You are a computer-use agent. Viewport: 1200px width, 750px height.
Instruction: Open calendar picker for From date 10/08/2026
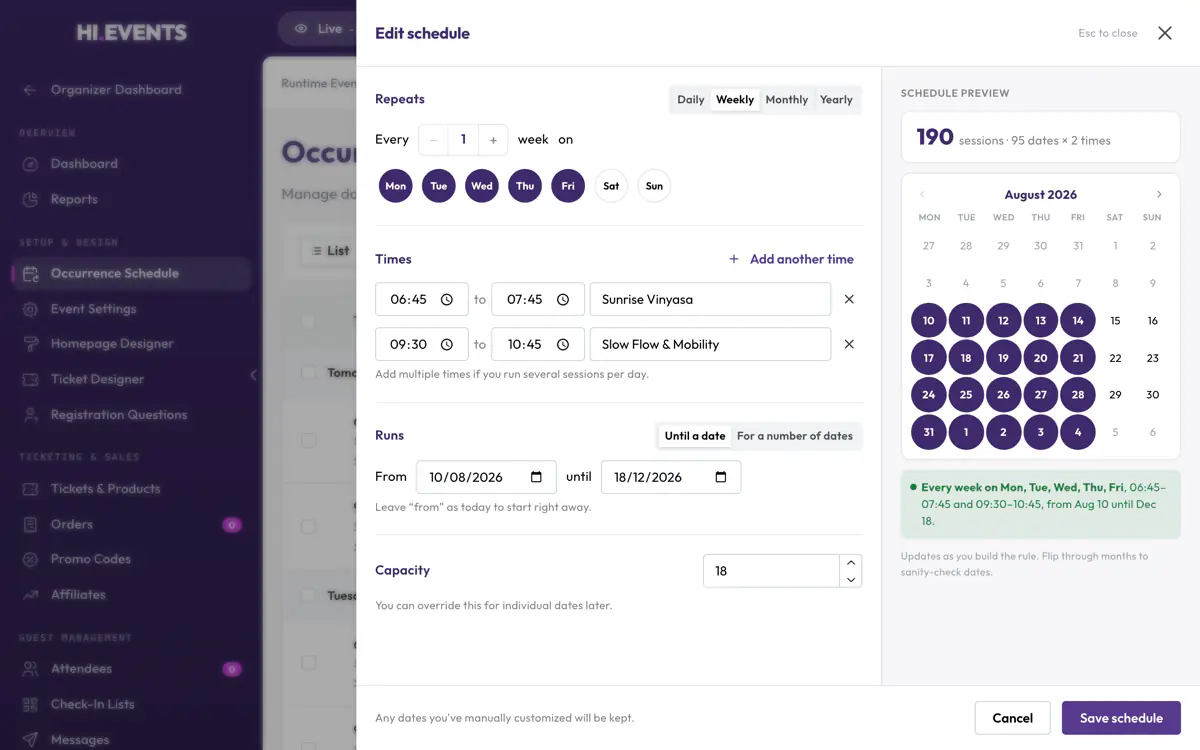coord(536,477)
